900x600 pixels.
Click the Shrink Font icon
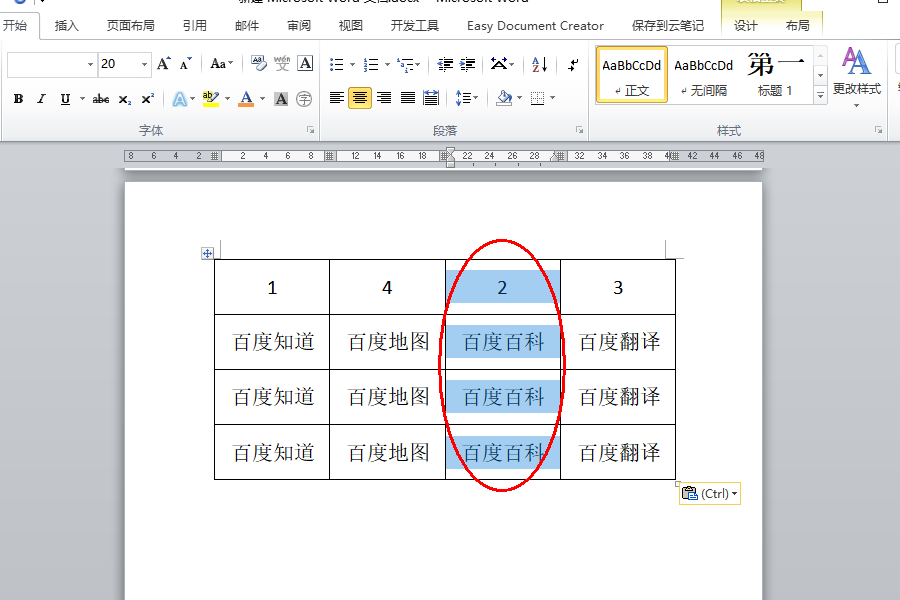coord(185,64)
